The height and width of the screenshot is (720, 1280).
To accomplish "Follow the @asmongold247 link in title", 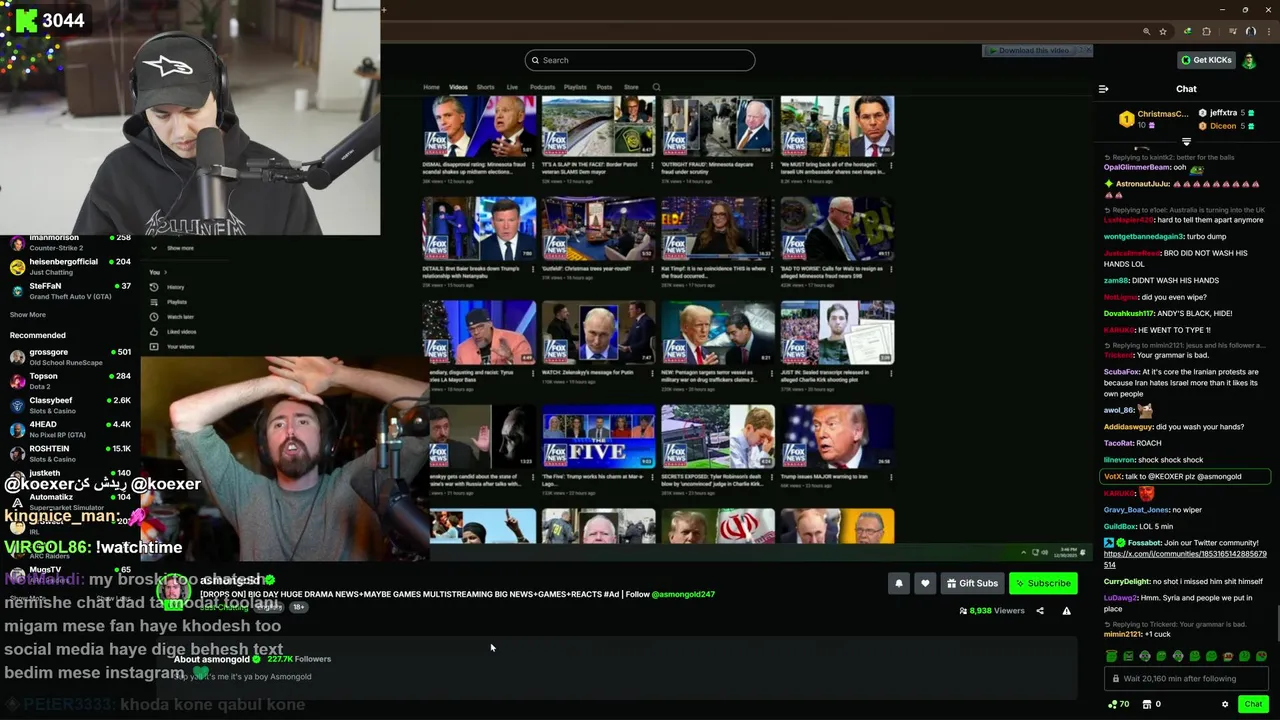I will (x=683, y=594).
